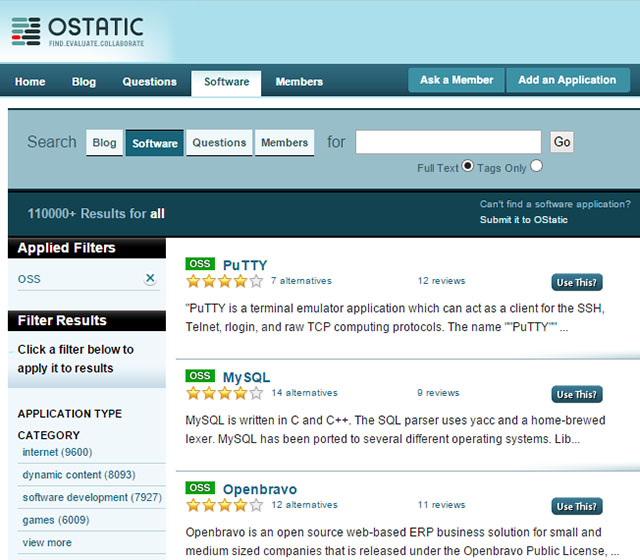The height and width of the screenshot is (560, 640).
Task: Open MySQL's 9 reviews
Action: pos(438,393)
